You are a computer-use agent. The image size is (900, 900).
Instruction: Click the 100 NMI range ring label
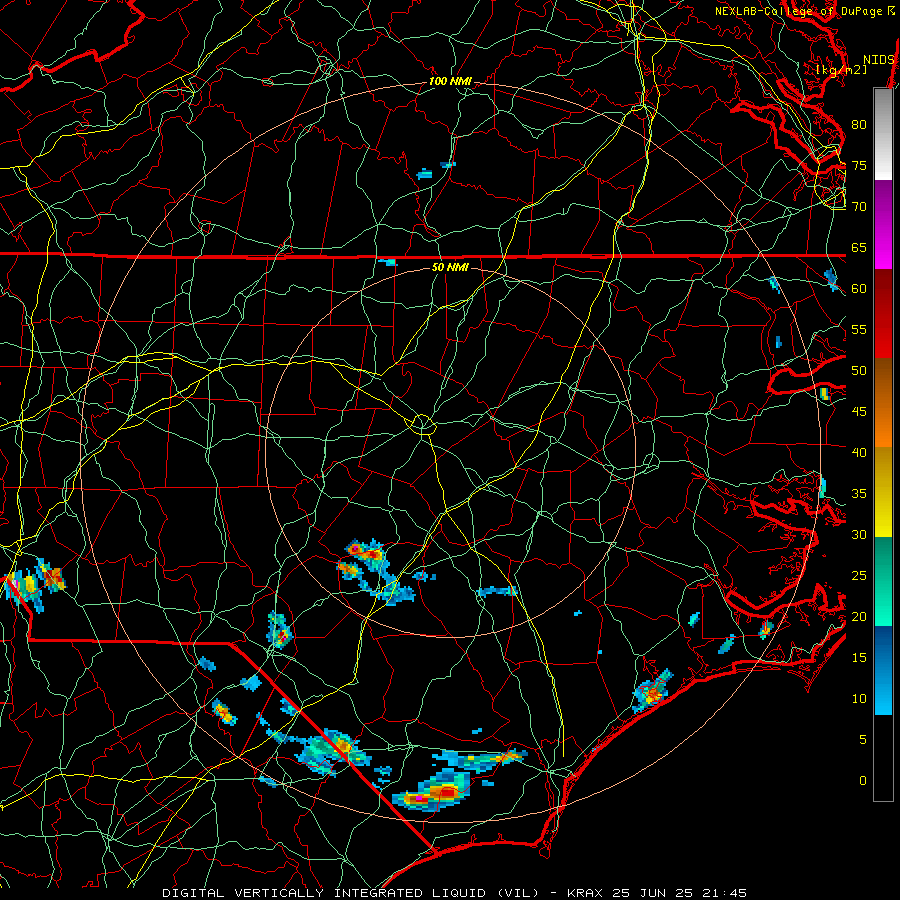pos(450,82)
